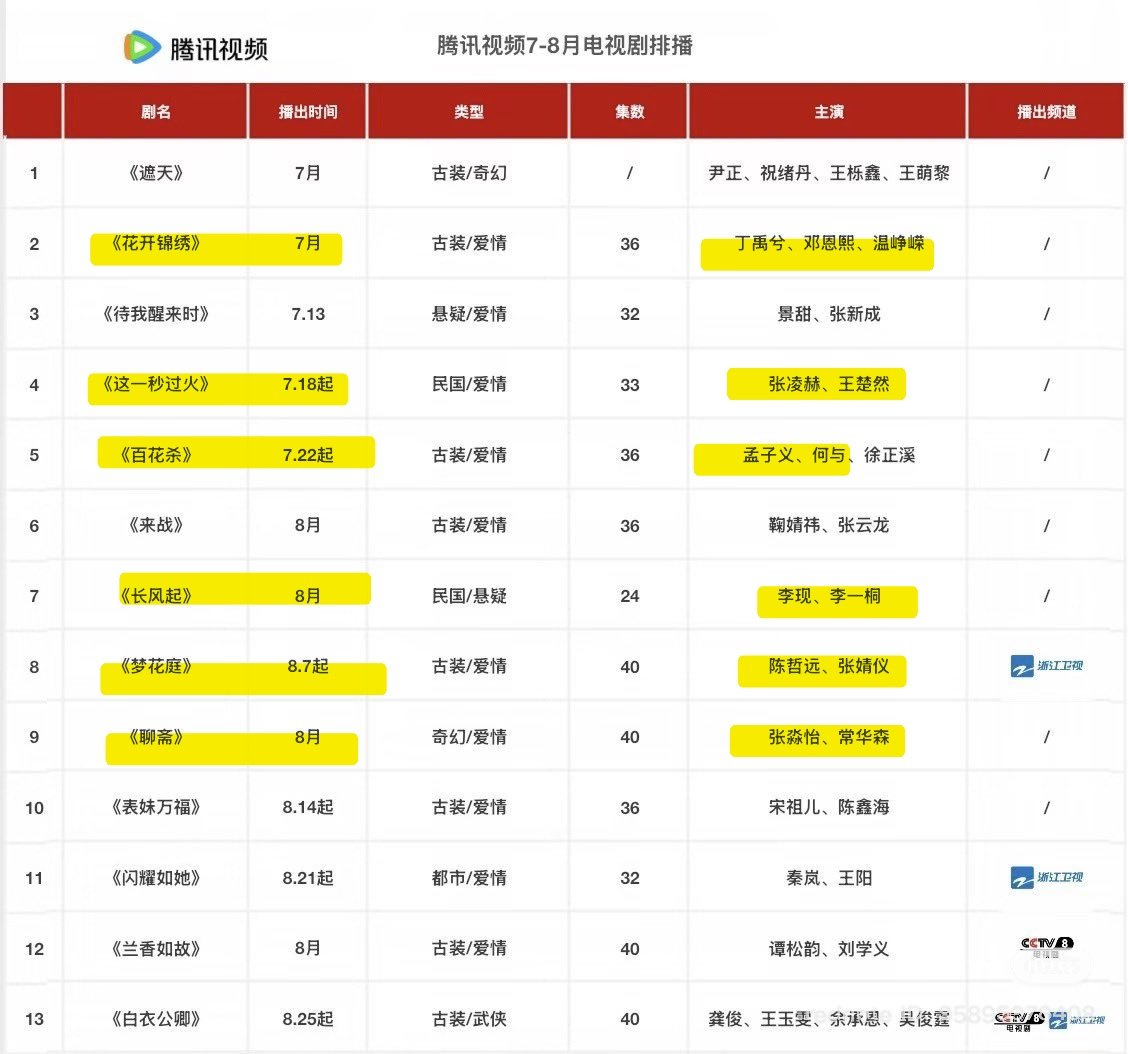Click the 集数 column header
This screenshot has width=1128, height=1054.
(x=629, y=112)
